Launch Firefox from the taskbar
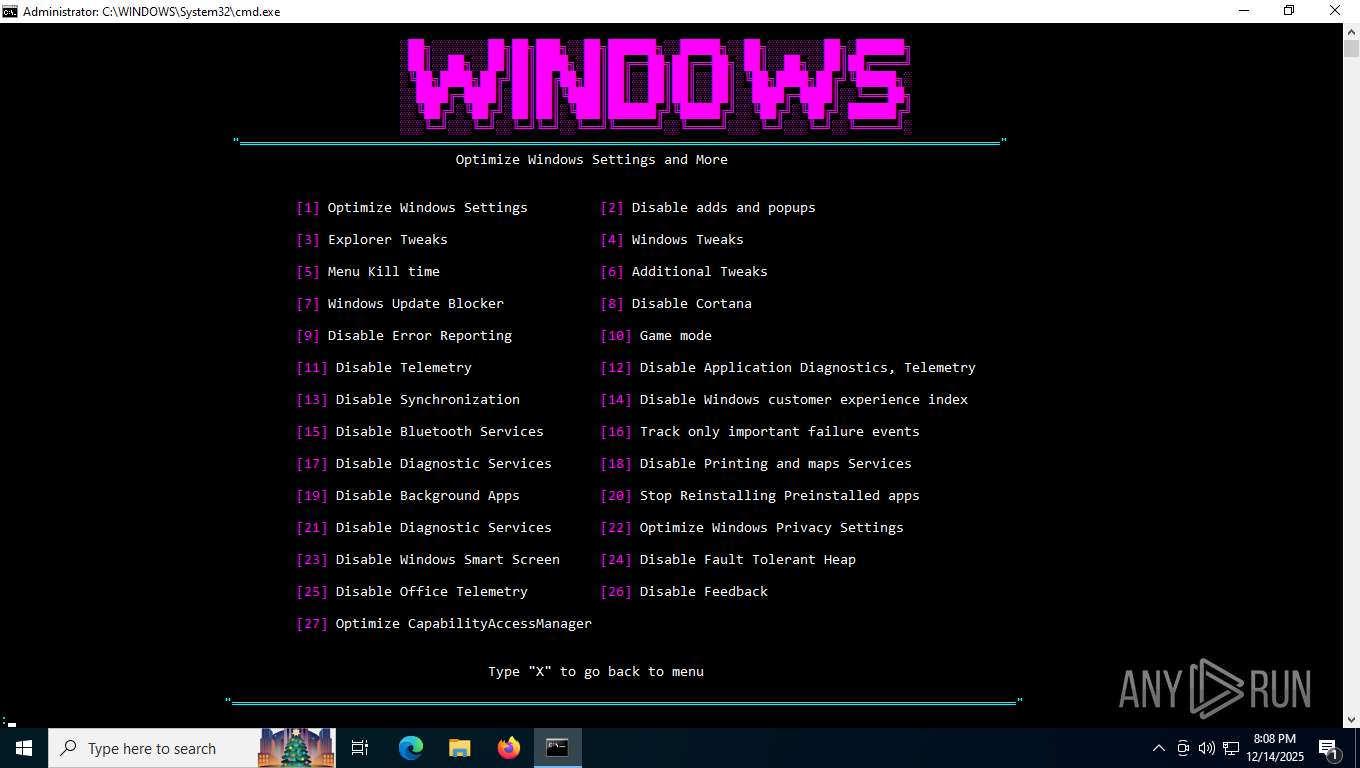 (x=509, y=748)
